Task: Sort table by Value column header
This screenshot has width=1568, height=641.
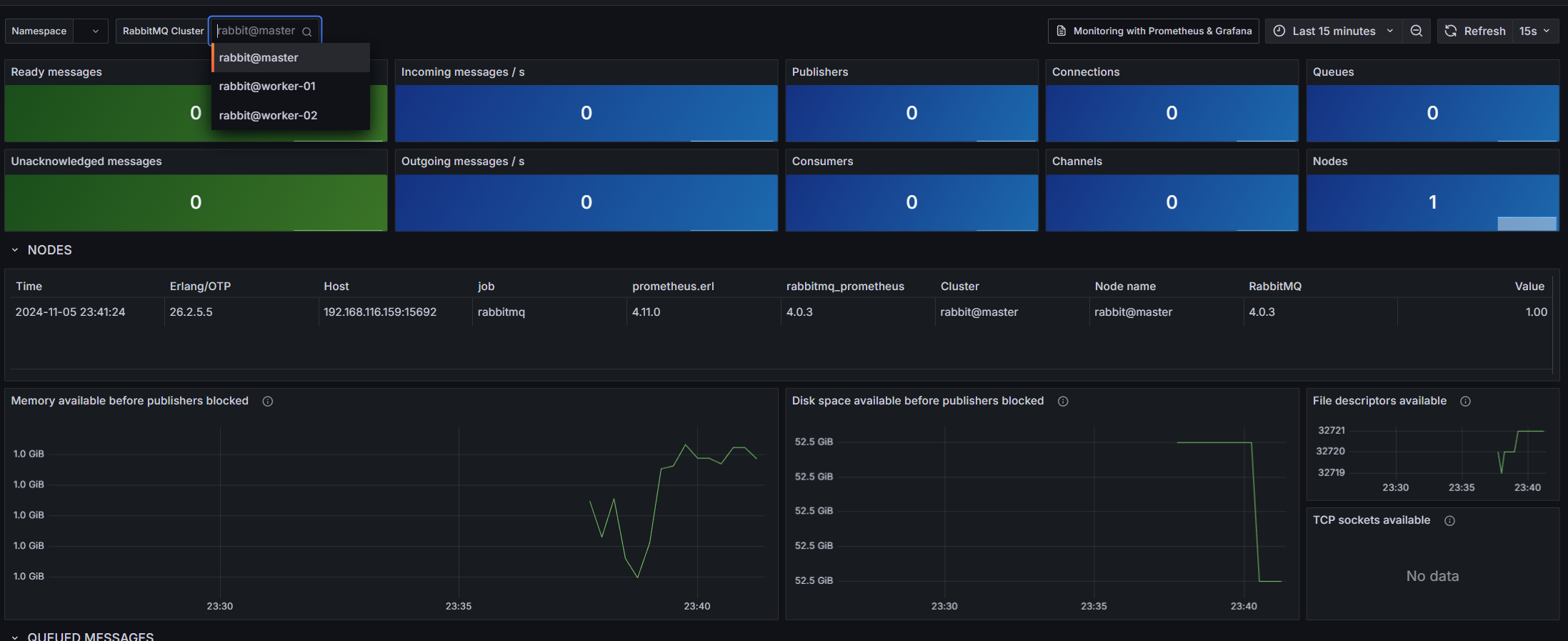Action: click(1529, 287)
